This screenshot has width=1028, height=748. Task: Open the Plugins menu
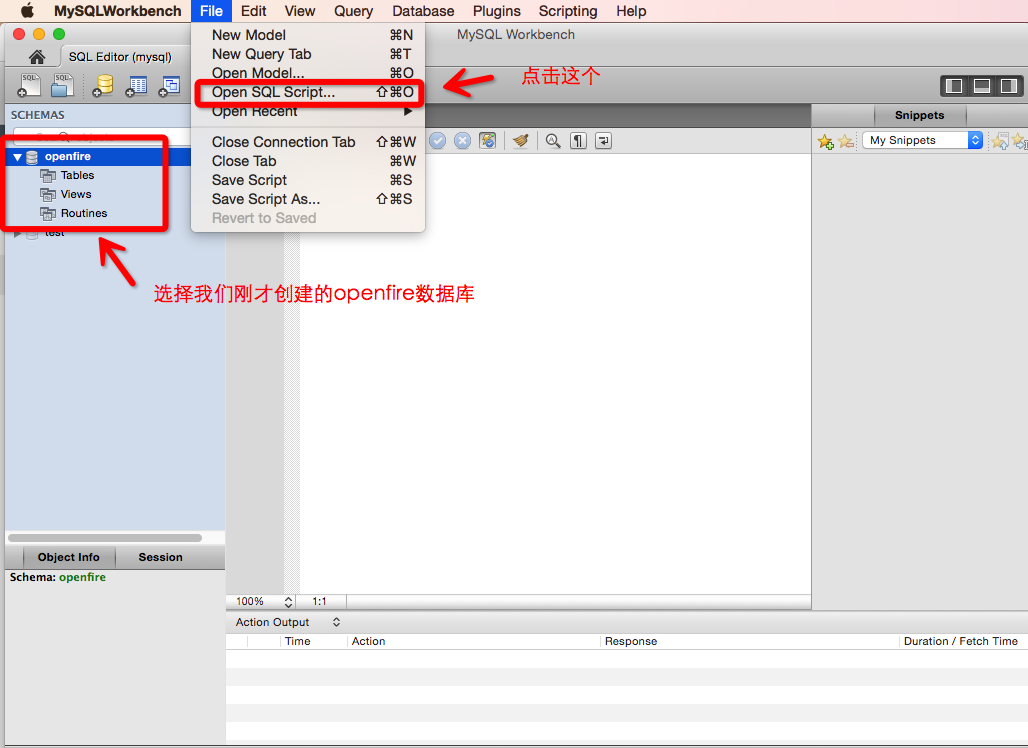[x=496, y=11]
